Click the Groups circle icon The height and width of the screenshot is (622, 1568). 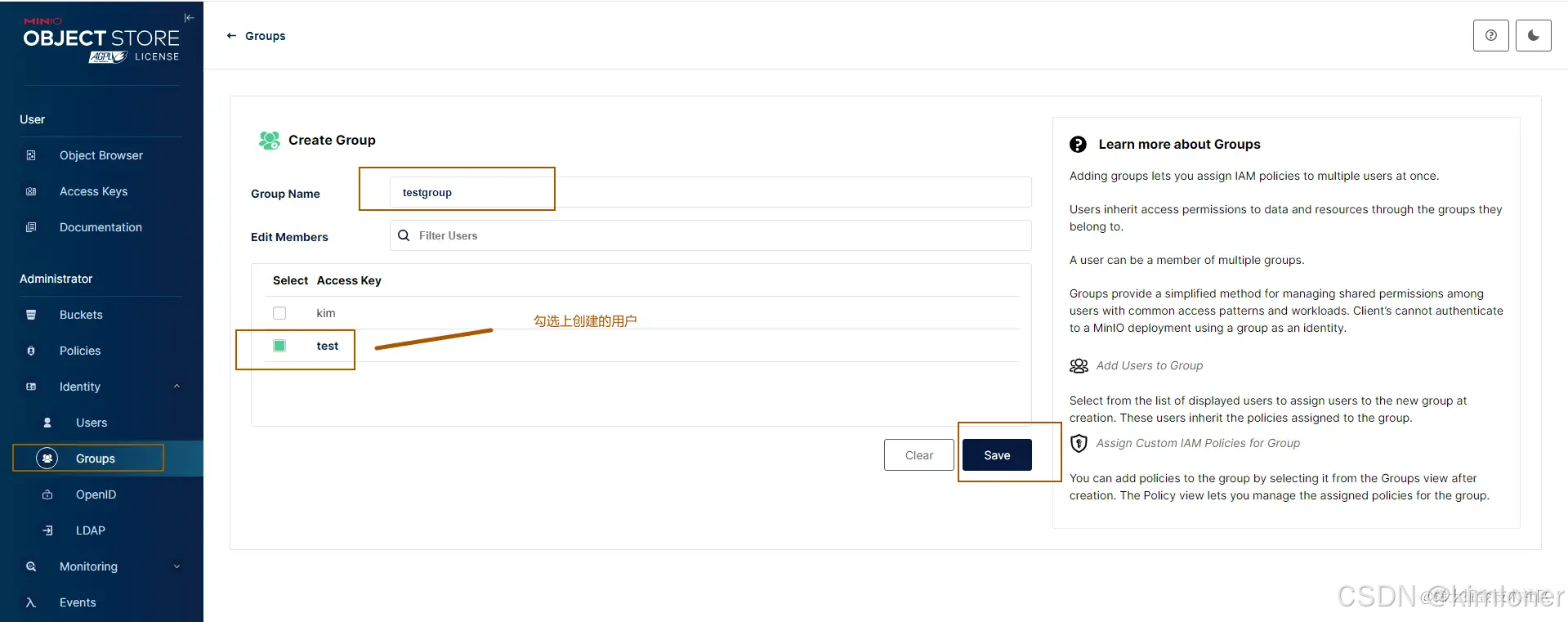[x=47, y=459]
